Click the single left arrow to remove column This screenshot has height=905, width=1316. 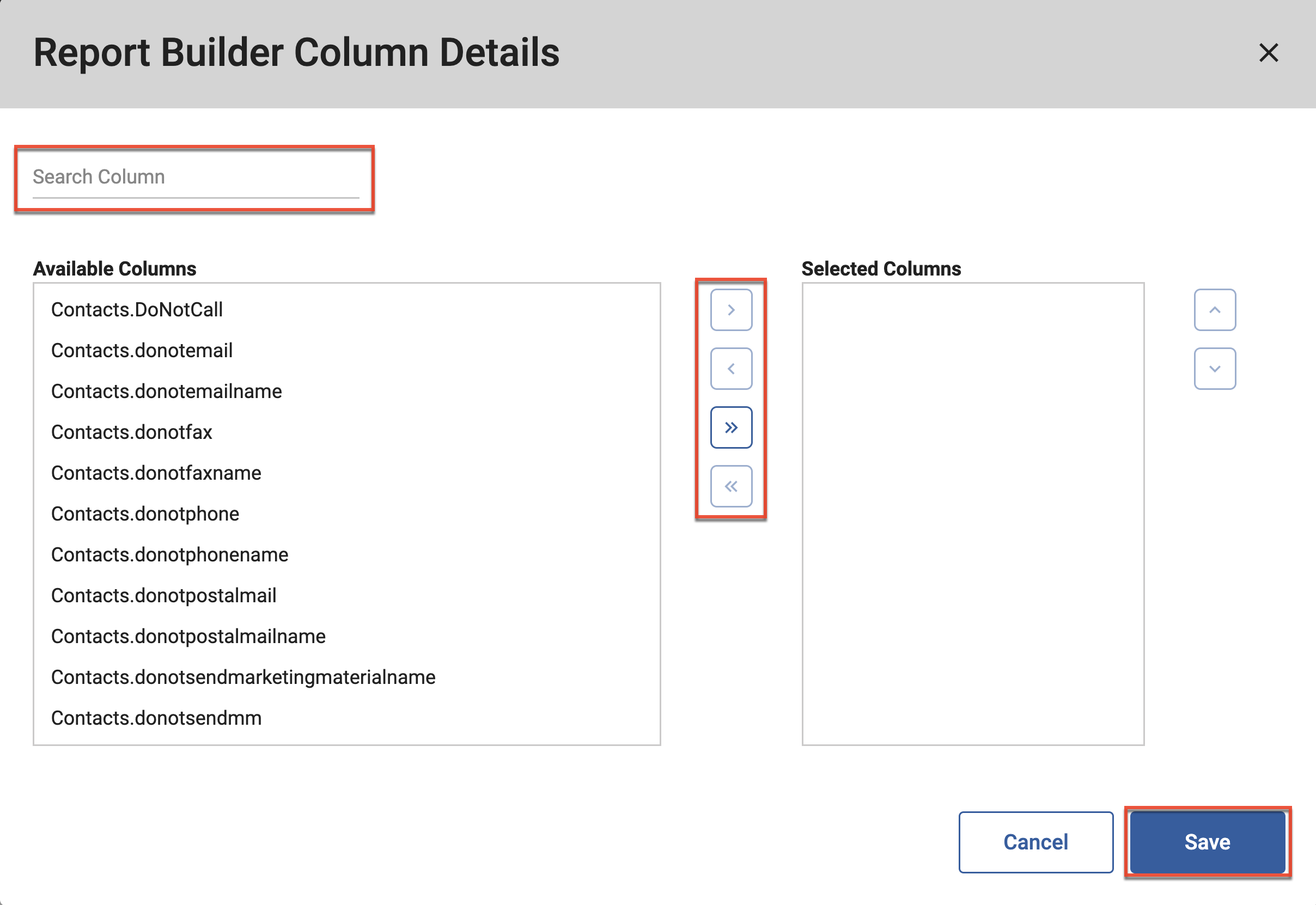tap(730, 368)
